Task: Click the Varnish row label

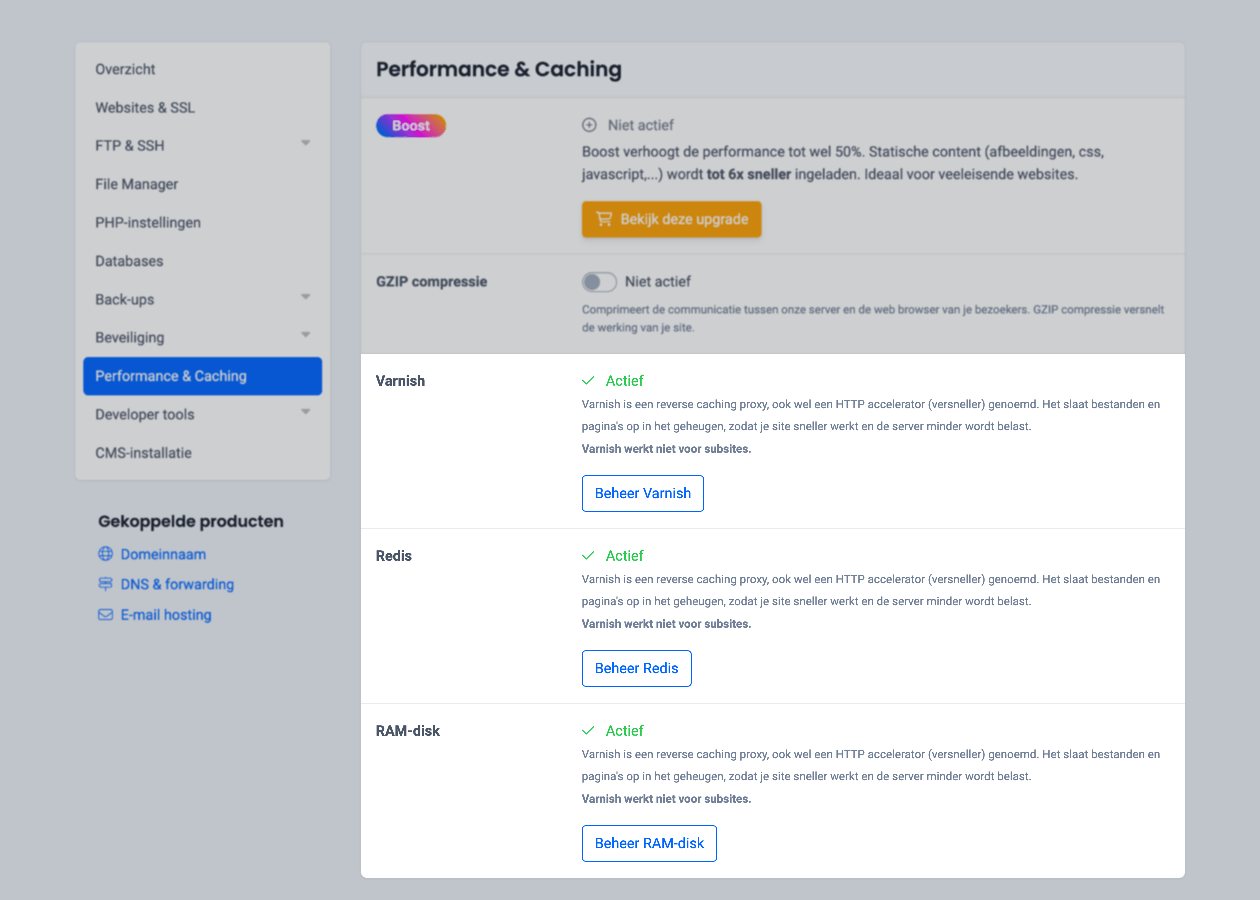Action: pos(400,381)
